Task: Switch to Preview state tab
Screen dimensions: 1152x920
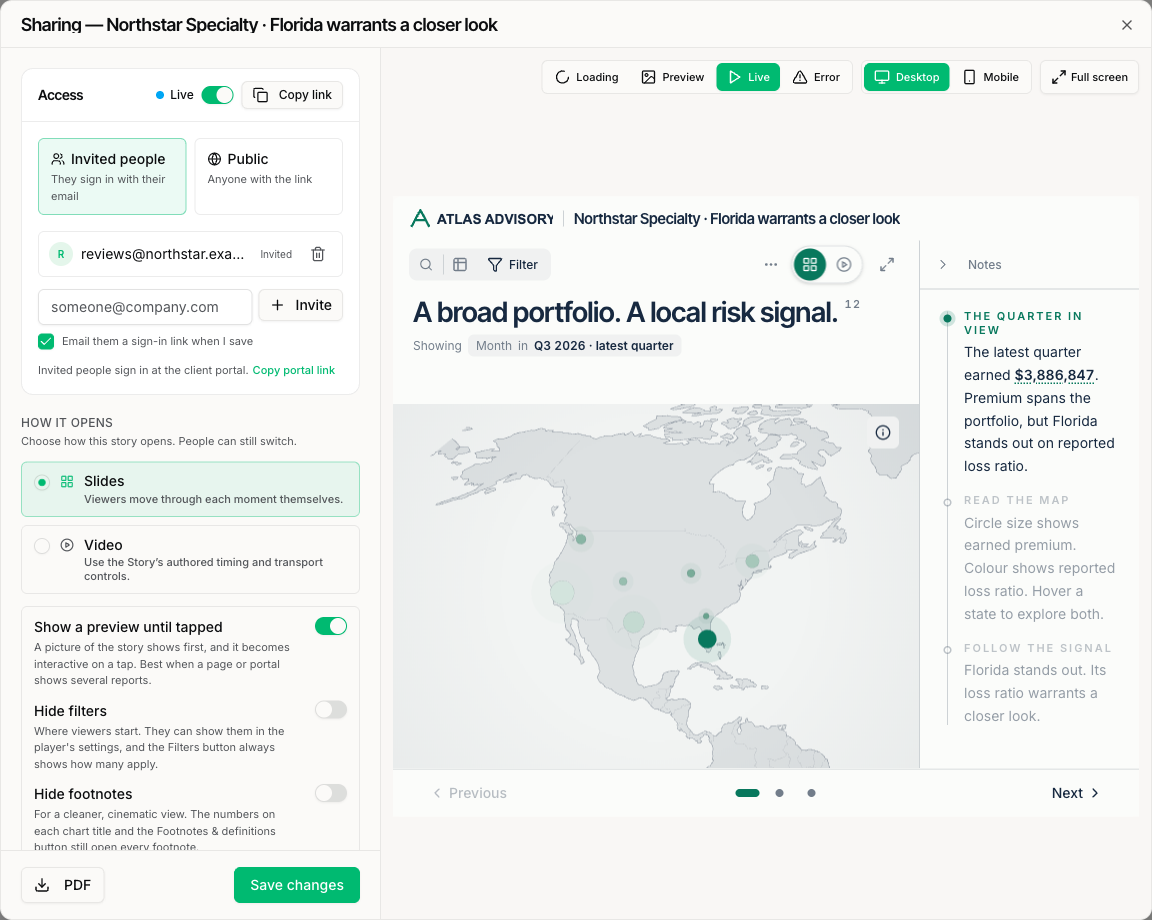Action: tap(673, 77)
